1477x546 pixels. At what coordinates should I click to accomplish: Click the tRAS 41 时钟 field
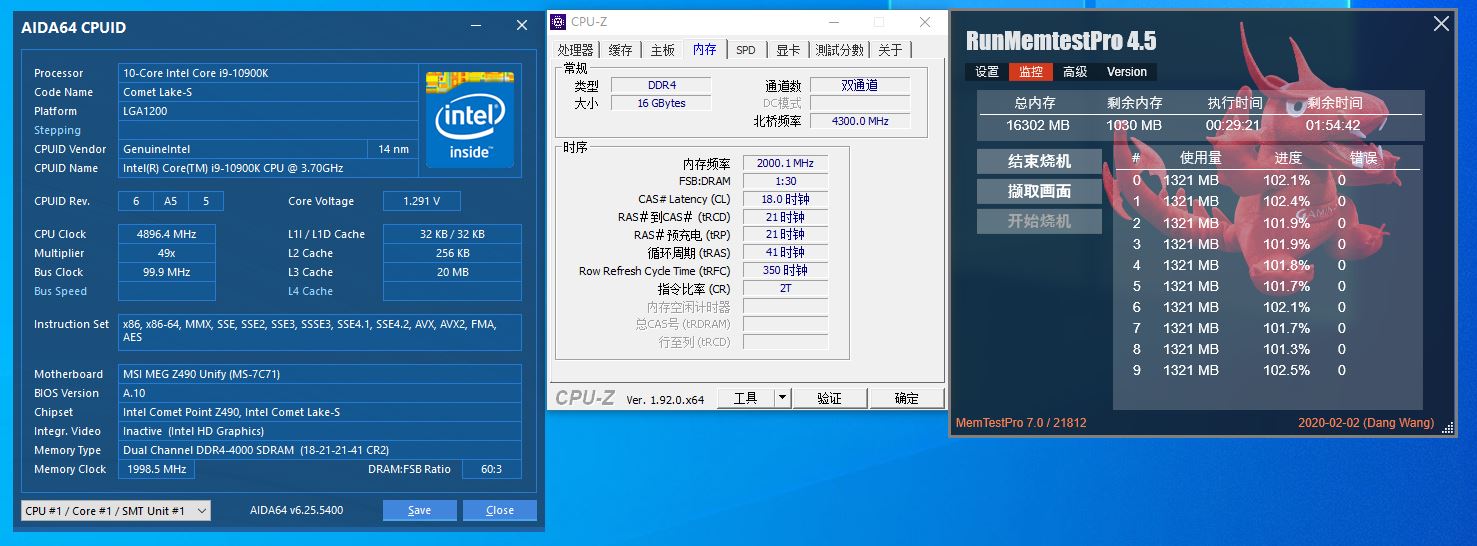pos(785,252)
